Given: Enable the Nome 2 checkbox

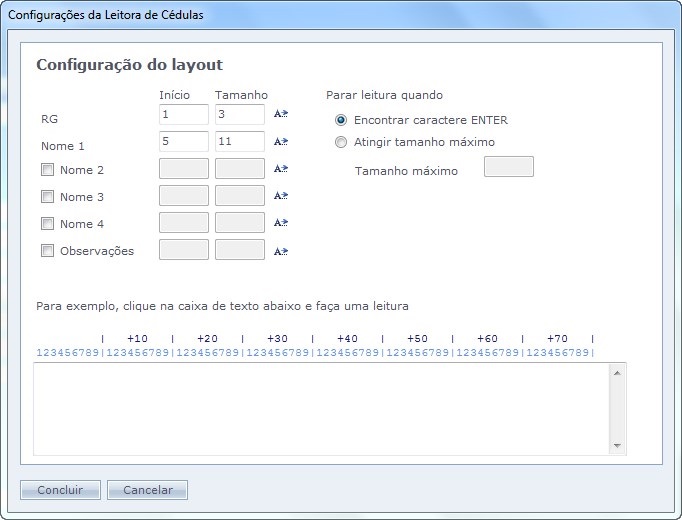Looking at the screenshot, I should [x=47, y=170].
